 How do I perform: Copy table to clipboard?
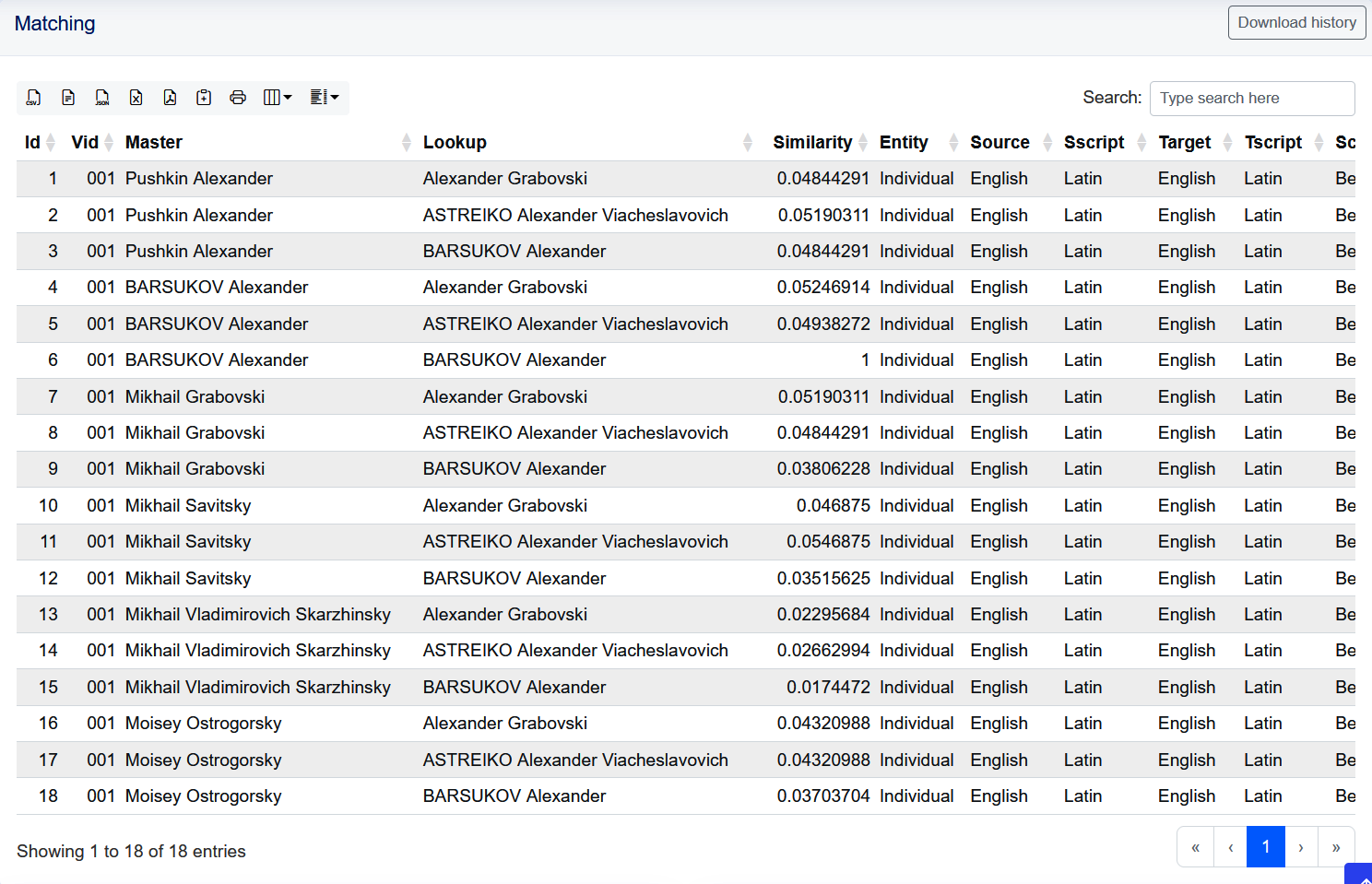[204, 98]
